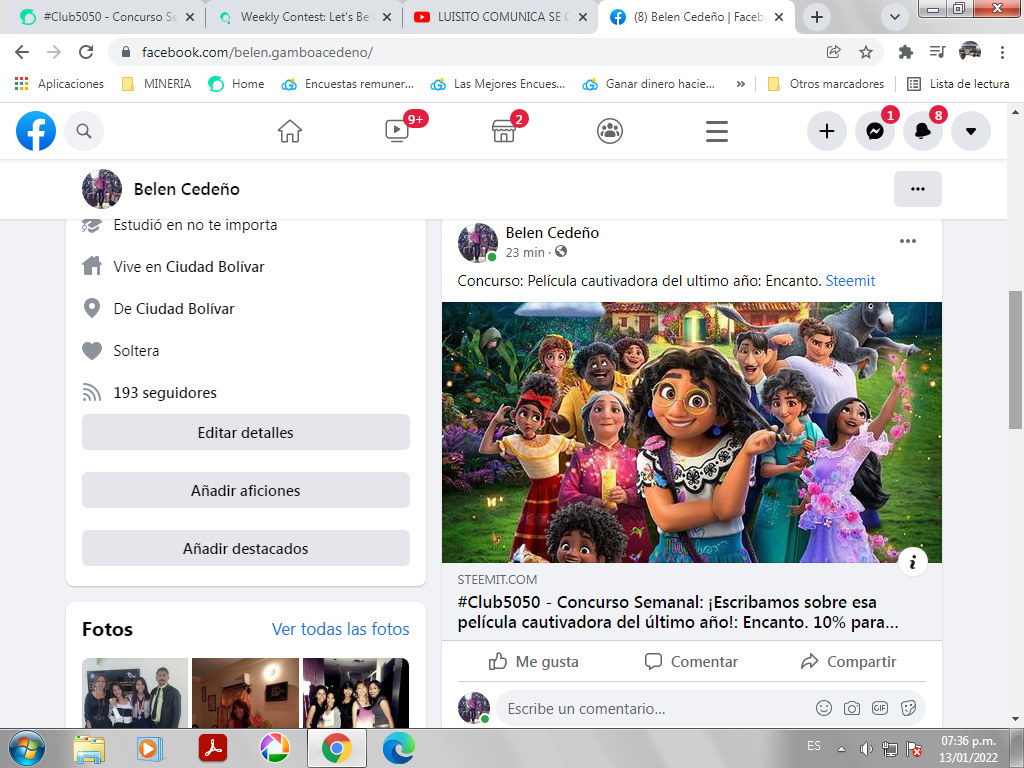The height and width of the screenshot is (768, 1024).
Task: Add a sticker to the comment
Action: tap(908, 708)
